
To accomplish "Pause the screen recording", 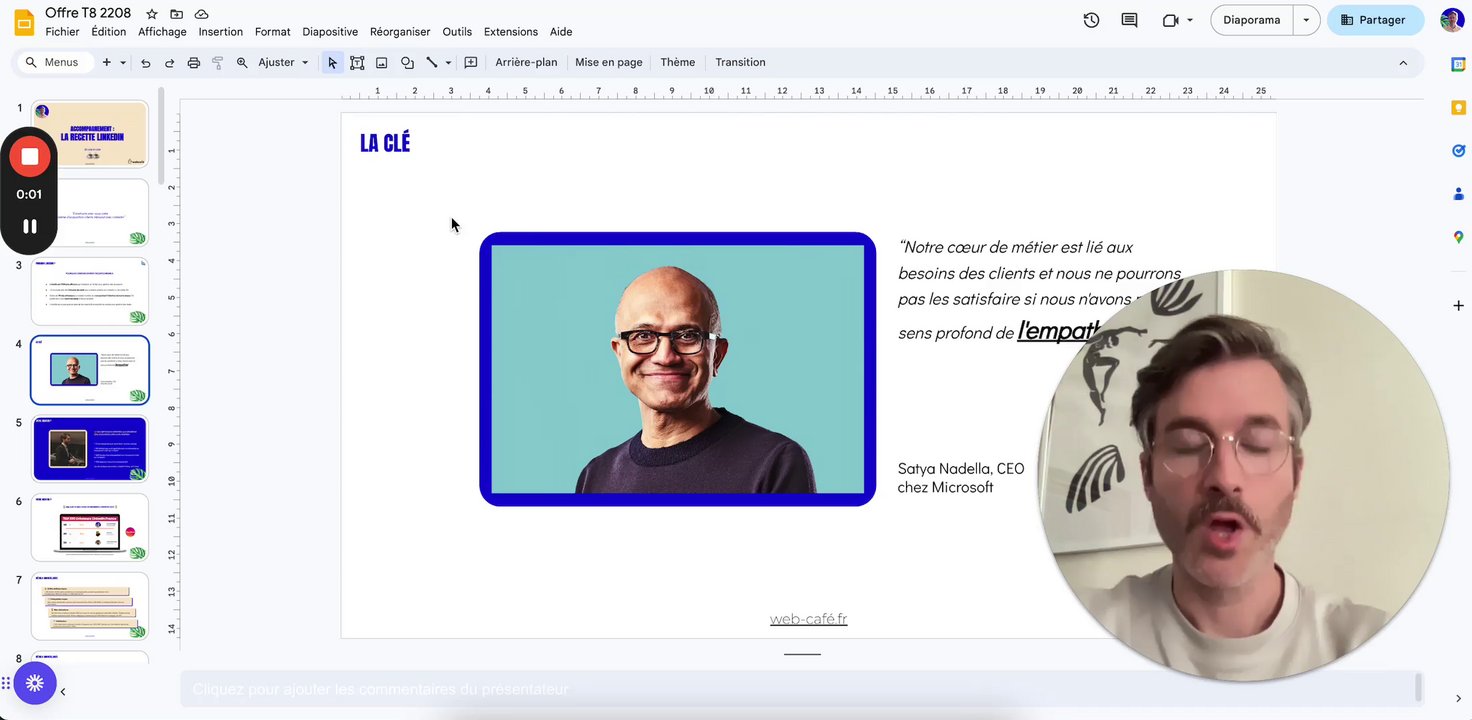I will click(30, 226).
